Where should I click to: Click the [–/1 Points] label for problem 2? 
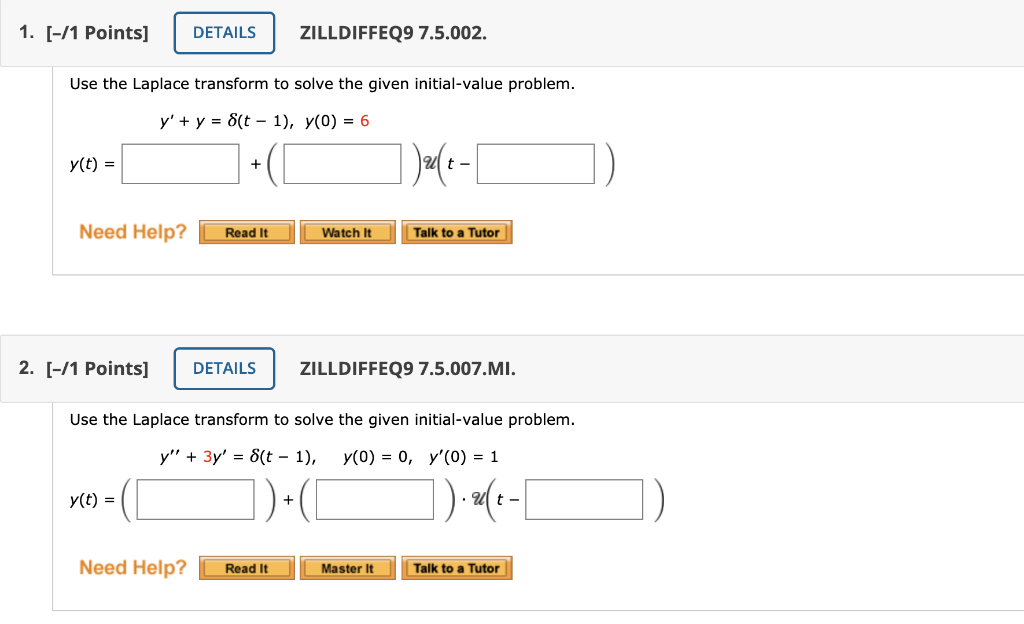[98, 368]
